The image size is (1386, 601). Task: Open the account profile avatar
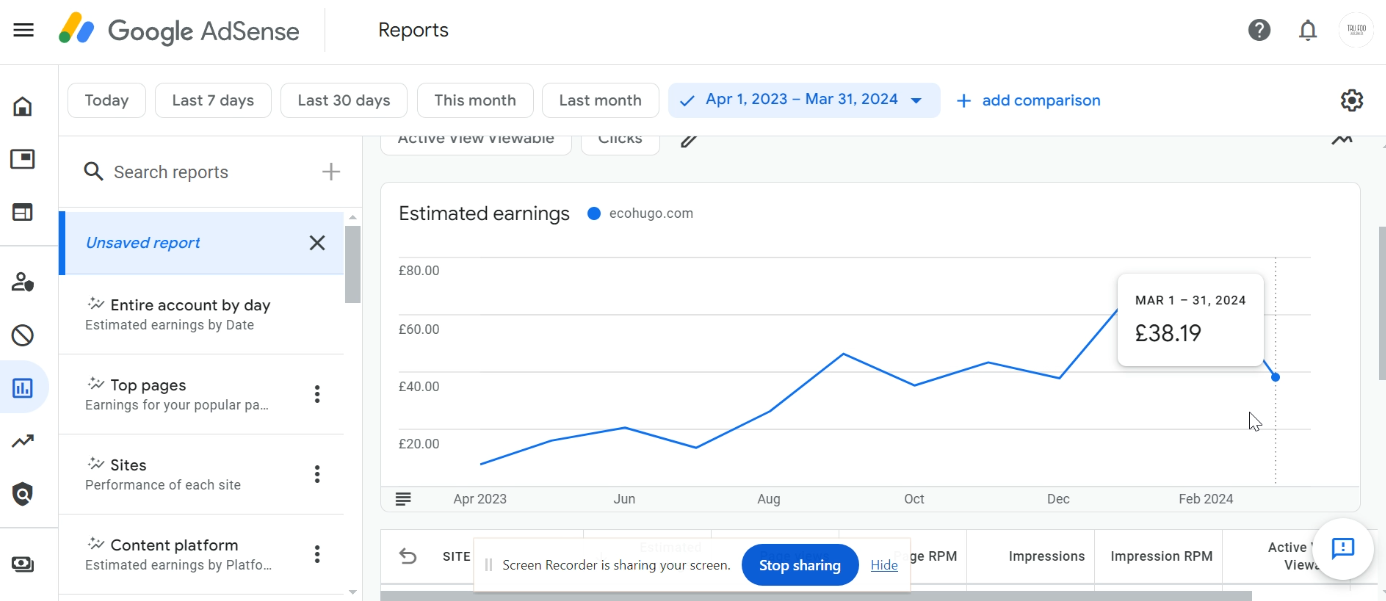point(1356,30)
